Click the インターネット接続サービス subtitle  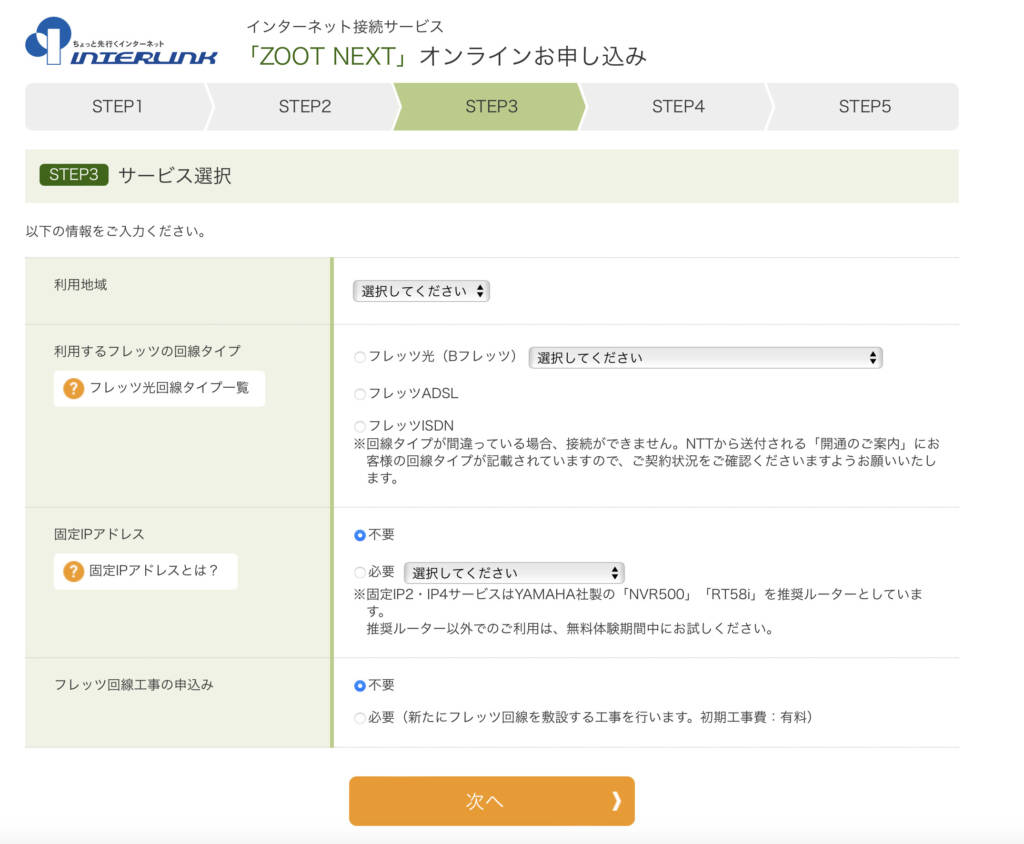tap(345, 27)
